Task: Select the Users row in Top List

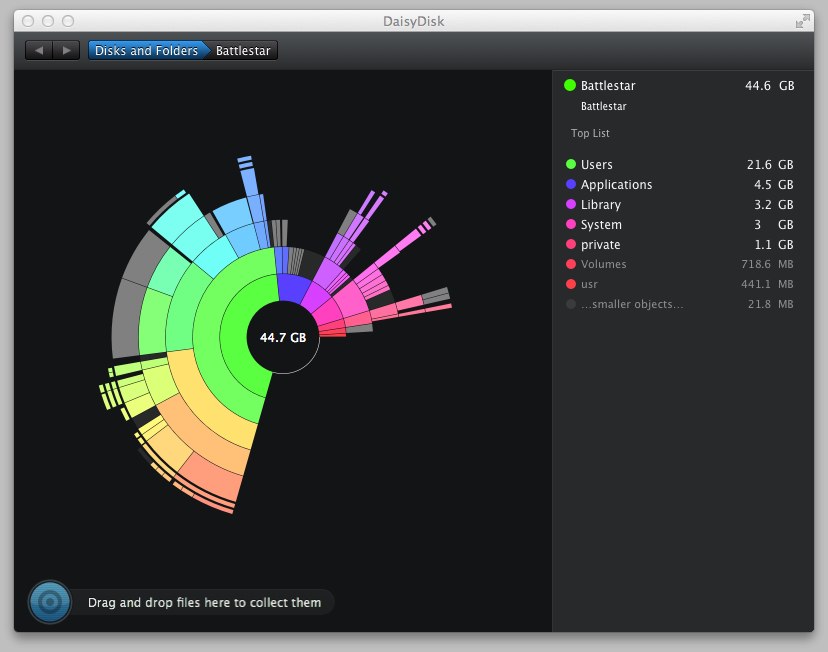Action: (680, 164)
